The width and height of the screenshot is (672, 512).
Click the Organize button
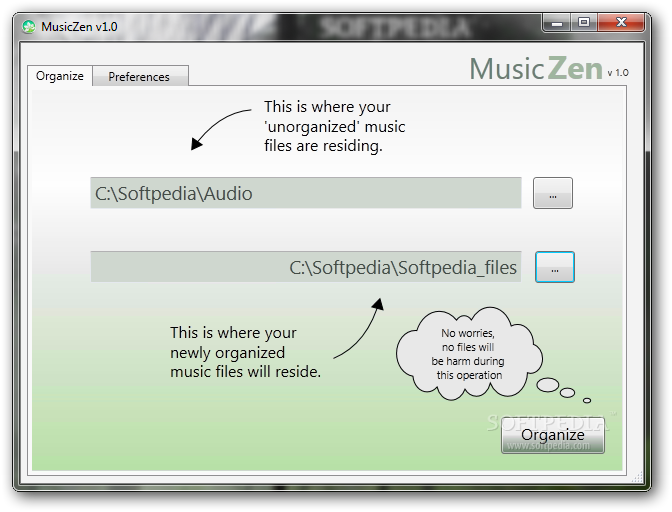[x=553, y=436]
